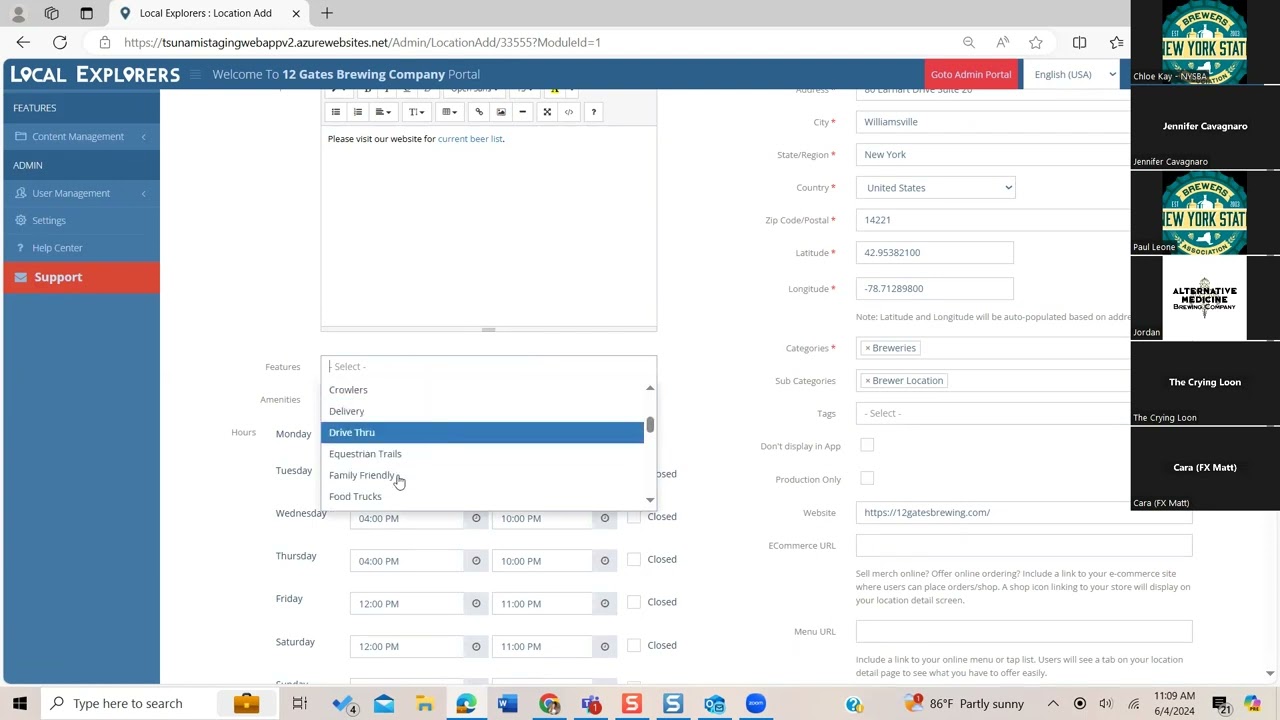Click the Features dropdown list scrollbar thumb
The width and height of the screenshot is (1280, 720).
tap(650, 425)
